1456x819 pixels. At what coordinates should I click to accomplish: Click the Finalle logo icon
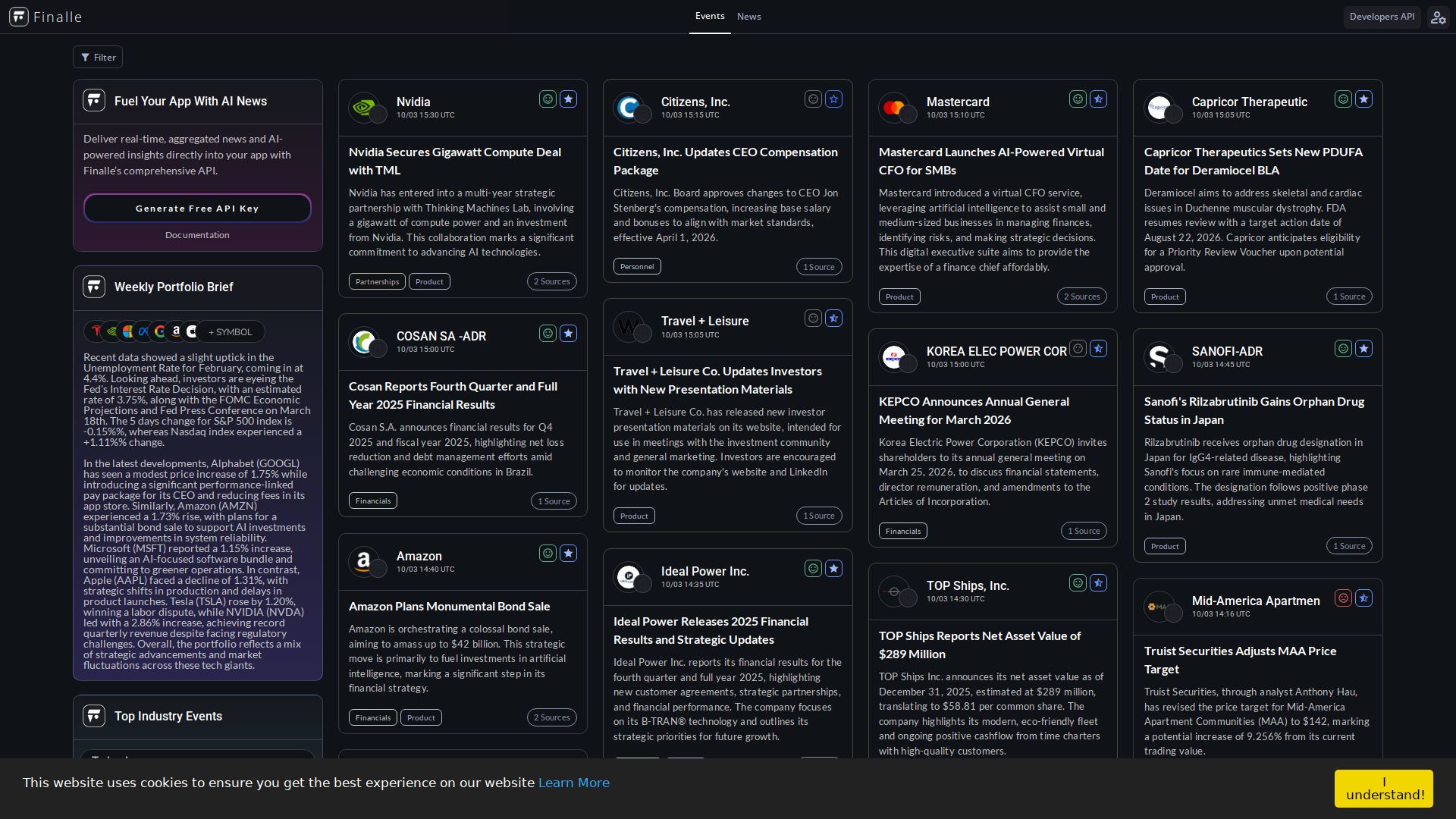coord(19,17)
